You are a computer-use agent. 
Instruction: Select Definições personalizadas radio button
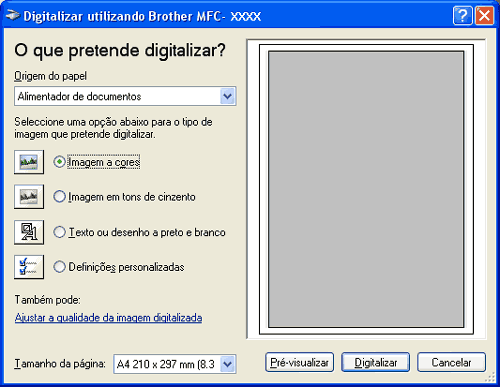[x=59, y=267]
